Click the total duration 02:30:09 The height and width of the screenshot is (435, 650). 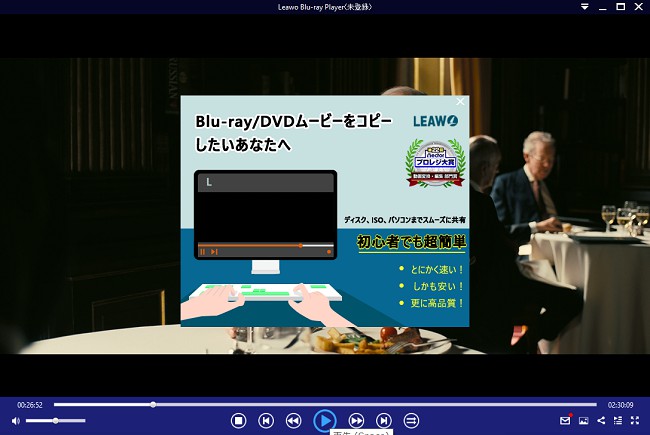[x=621, y=405]
